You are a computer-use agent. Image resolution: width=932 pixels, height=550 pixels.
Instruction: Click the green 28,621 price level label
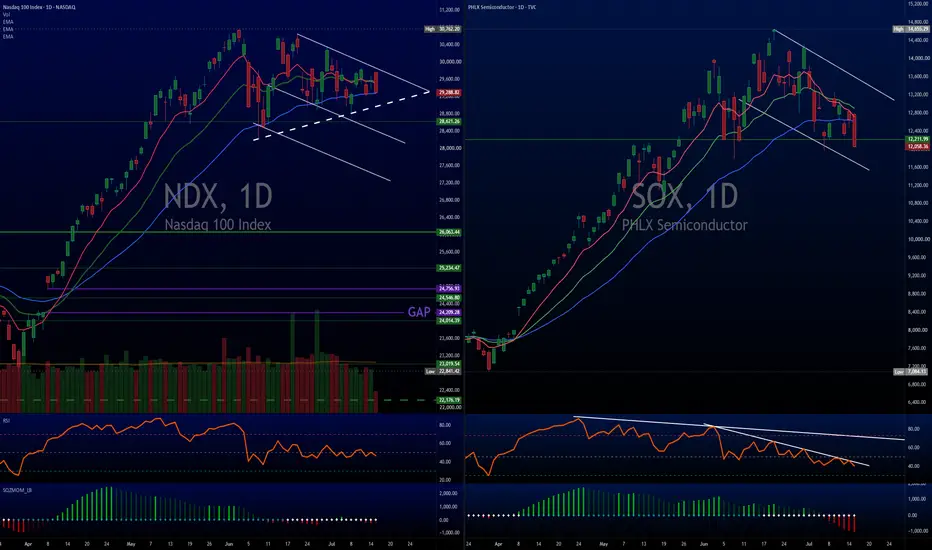coord(449,121)
